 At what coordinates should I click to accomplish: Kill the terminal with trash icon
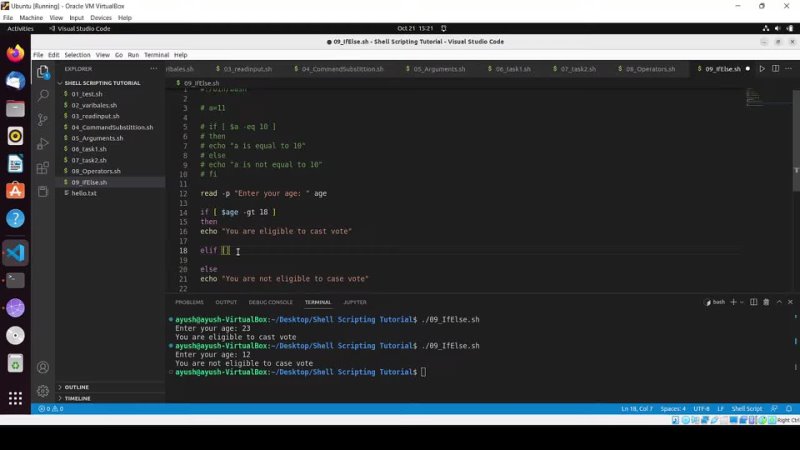tap(766, 302)
